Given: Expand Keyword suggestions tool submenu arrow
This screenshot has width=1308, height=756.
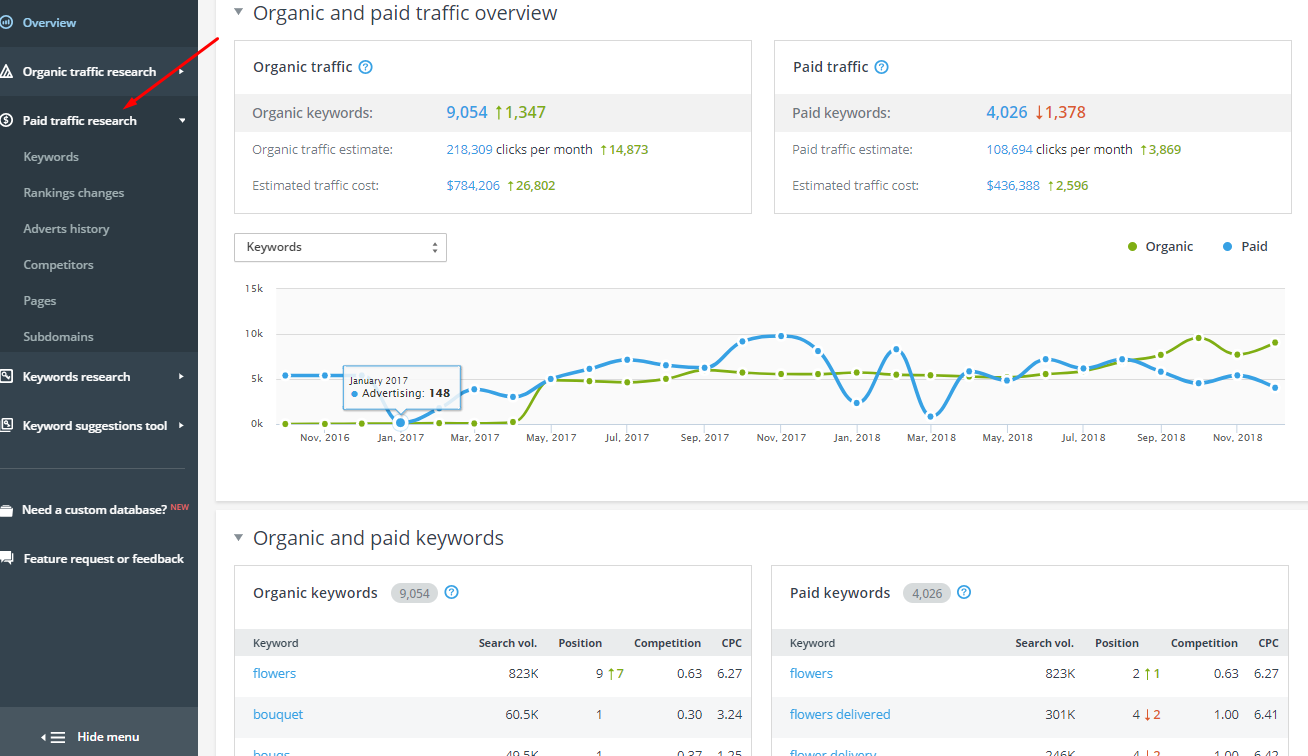Looking at the screenshot, I should point(181,425).
